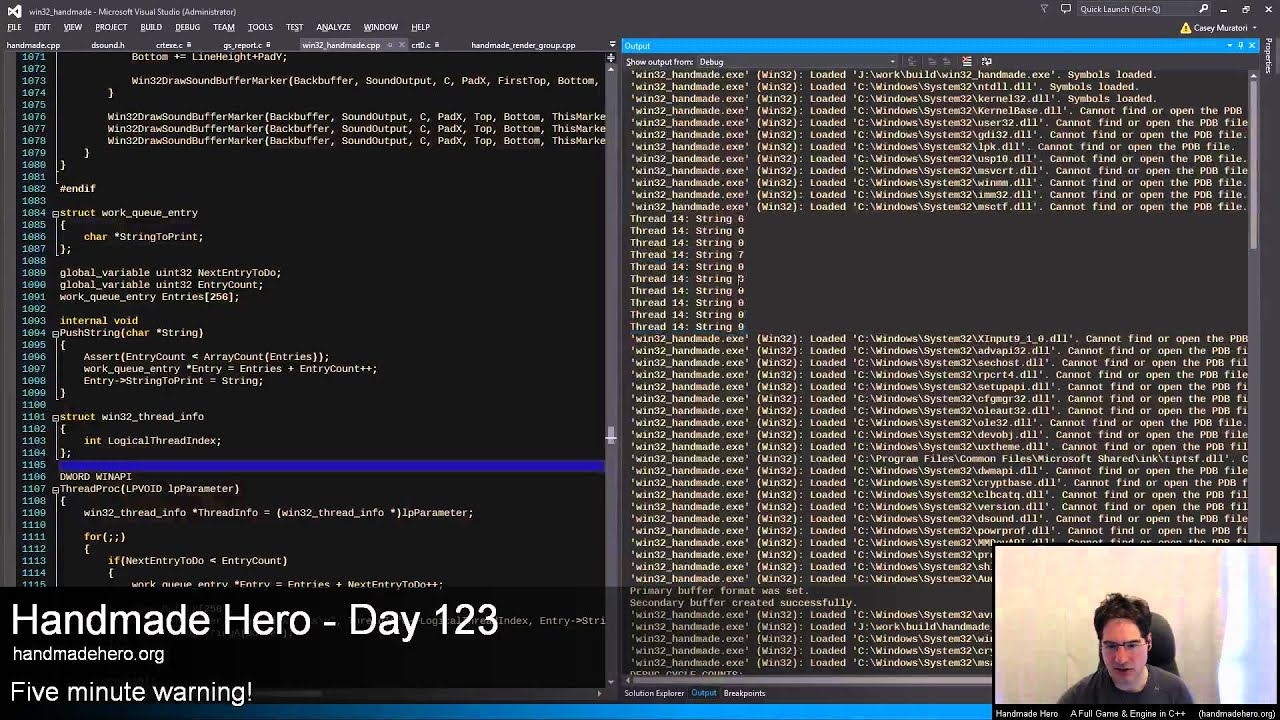1280x720 pixels.
Task: Focus the Quick Launch search field
Action: [x=1142, y=9]
